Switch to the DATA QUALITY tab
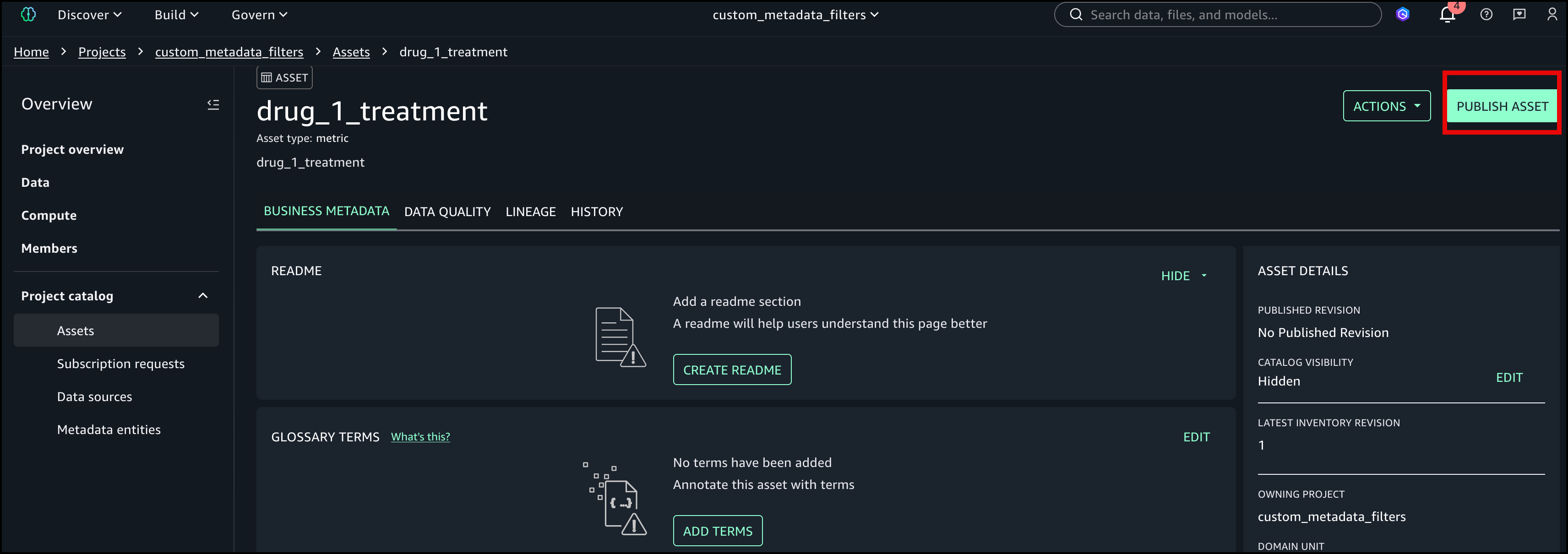Viewport: 1568px width, 554px height. coord(447,212)
